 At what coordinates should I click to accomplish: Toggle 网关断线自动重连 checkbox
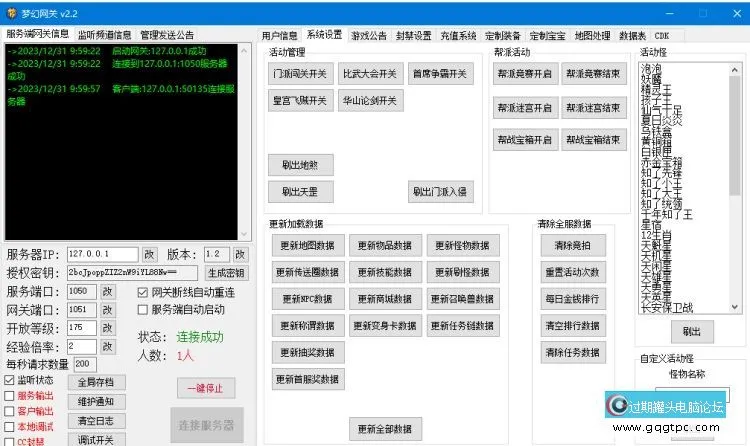pyautogui.click(x=142, y=292)
